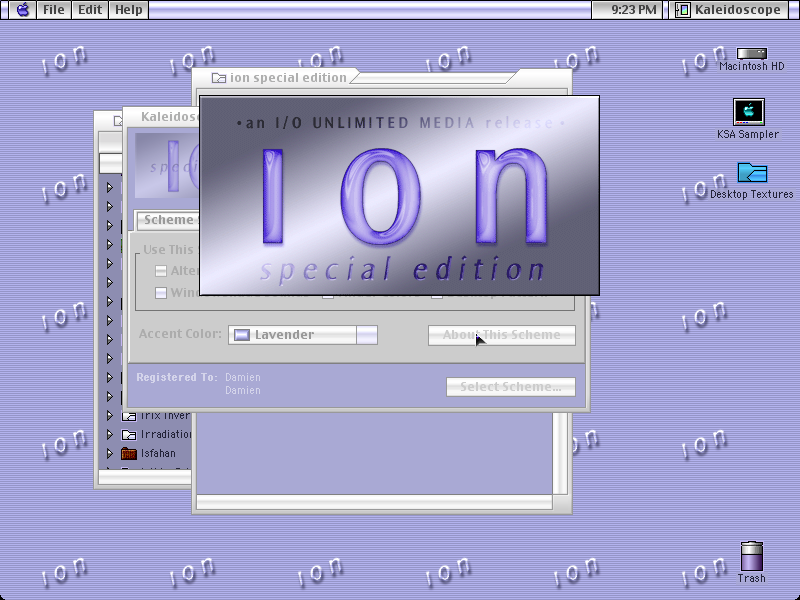Click the vertical scrollbar of ion special edition window
The height and width of the screenshot is (600, 800).
[x=560, y=453]
